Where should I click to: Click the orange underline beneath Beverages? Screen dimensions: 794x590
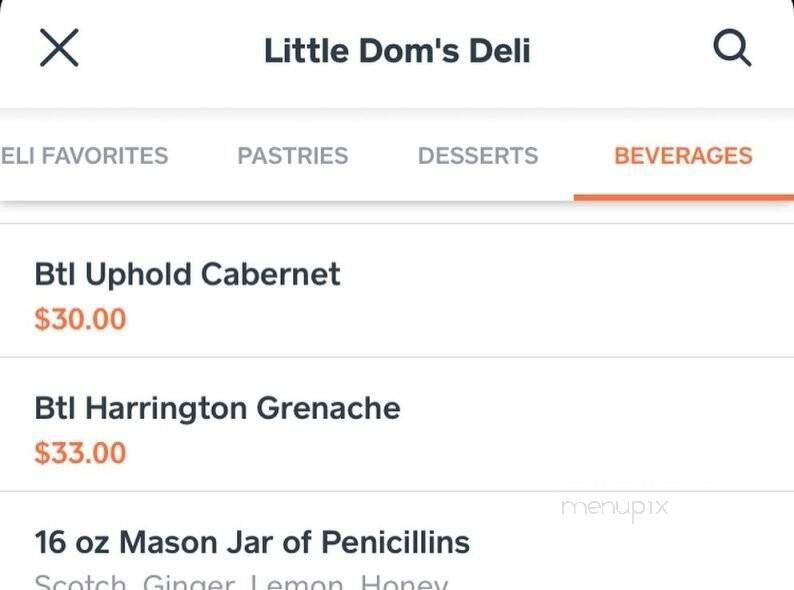point(683,196)
